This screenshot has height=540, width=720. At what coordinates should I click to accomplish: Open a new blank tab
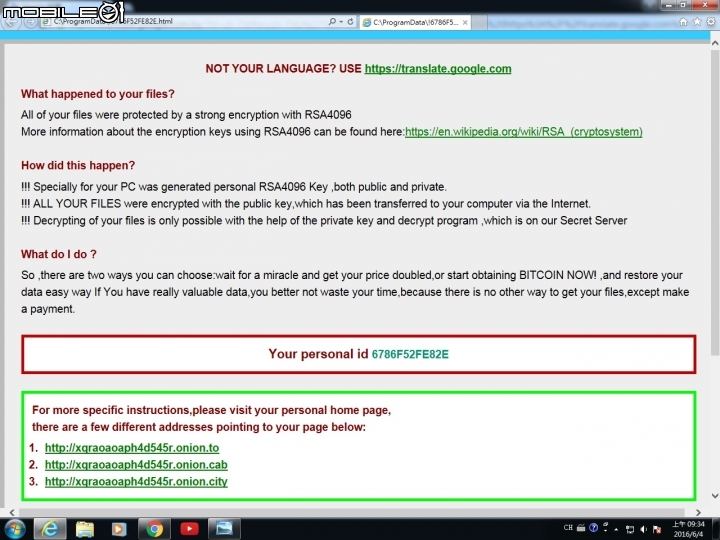(x=479, y=22)
